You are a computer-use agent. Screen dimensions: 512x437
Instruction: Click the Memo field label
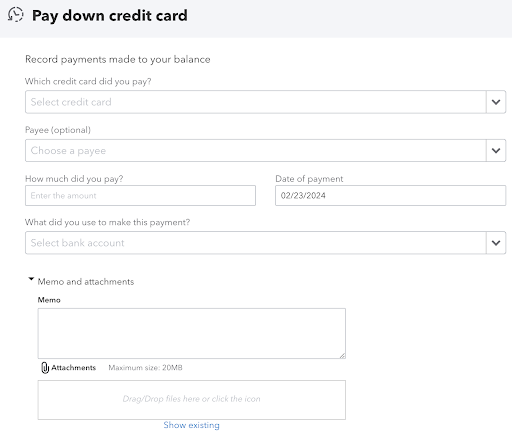[x=49, y=300]
